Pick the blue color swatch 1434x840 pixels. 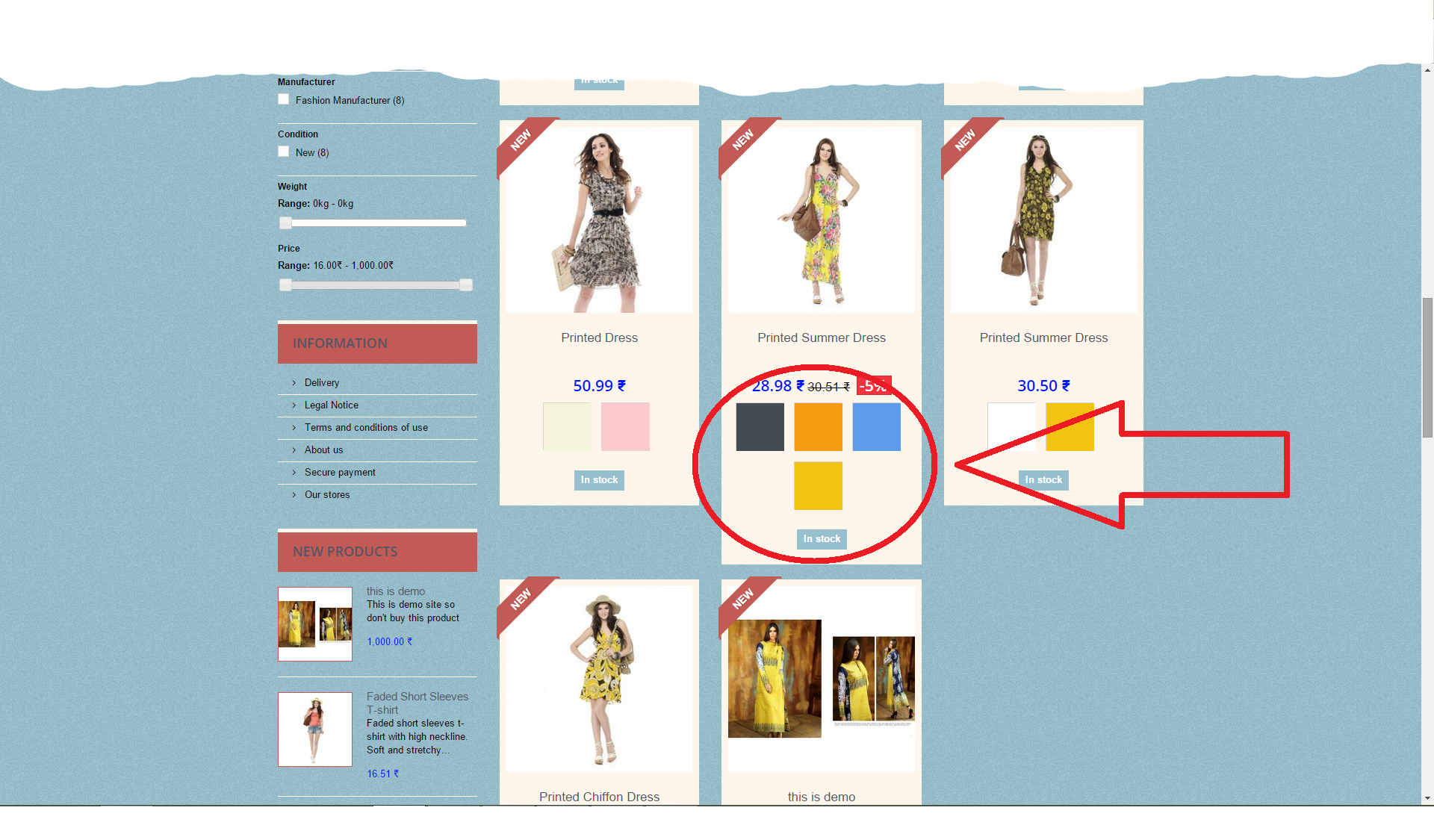tap(876, 426)
